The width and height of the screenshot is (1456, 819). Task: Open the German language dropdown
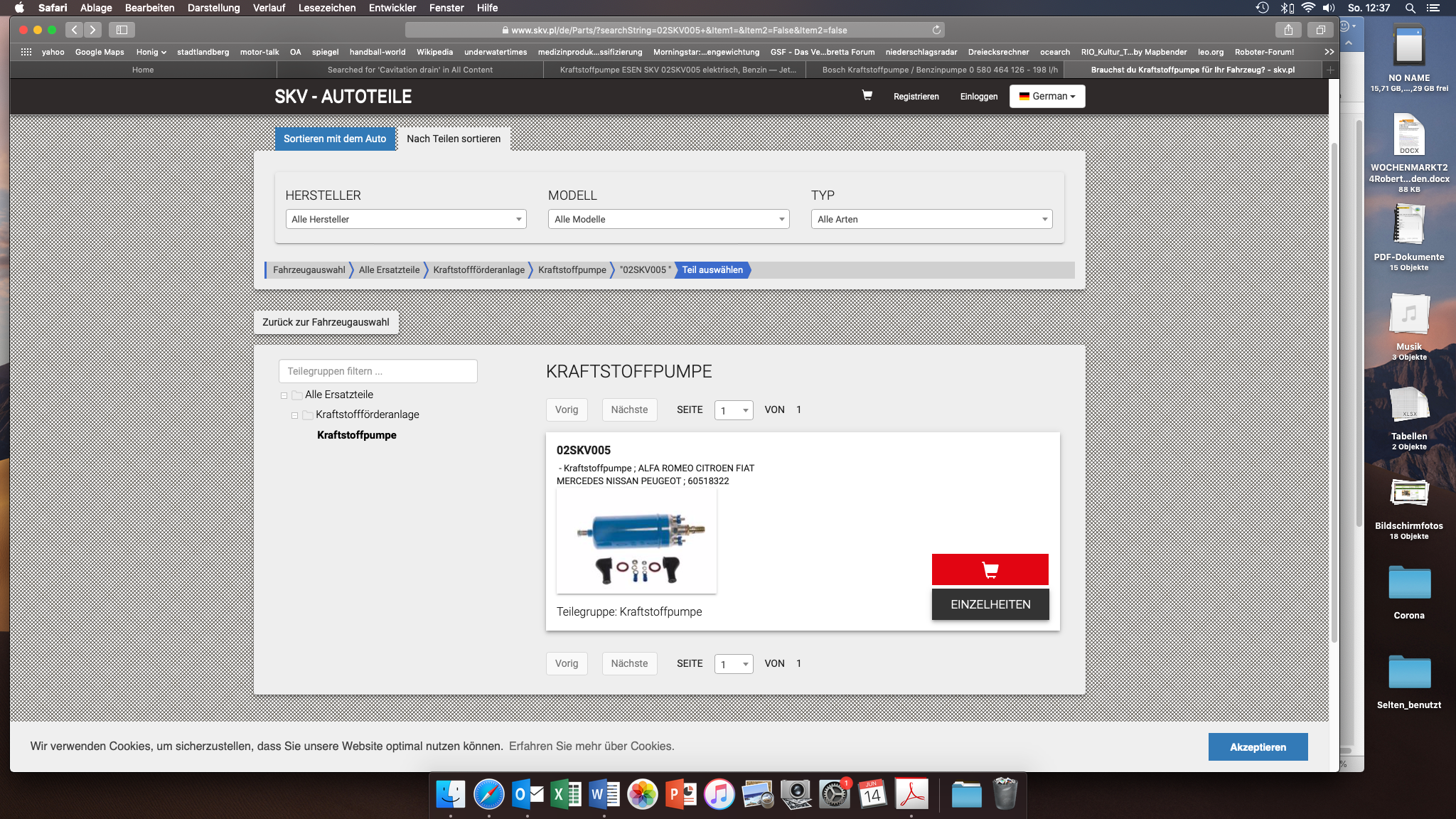(x=1046, y=96)
